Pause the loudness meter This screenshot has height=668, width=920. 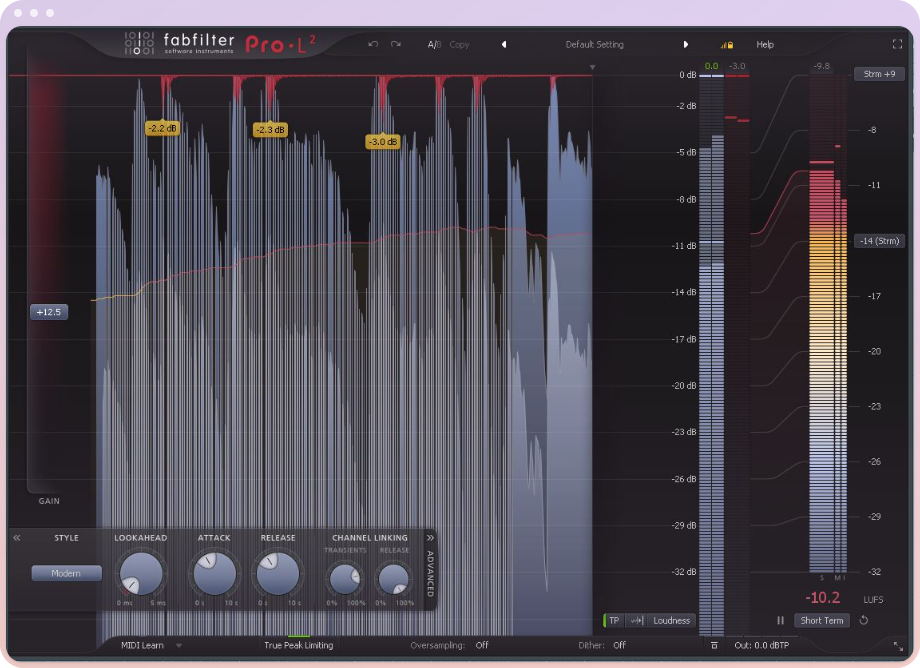780,620
